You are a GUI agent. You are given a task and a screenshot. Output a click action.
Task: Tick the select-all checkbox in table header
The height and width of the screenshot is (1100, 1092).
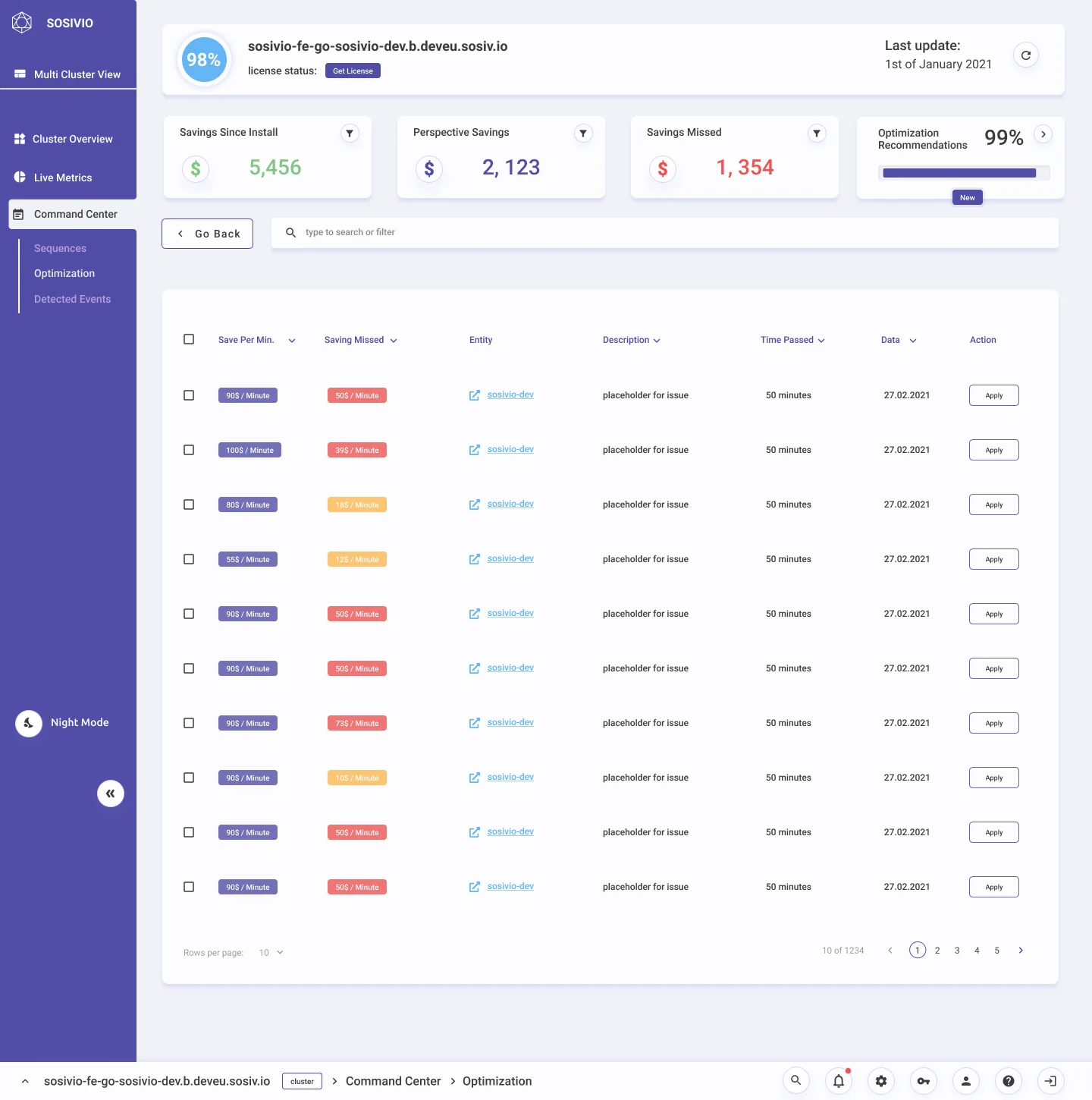point(189,339)
